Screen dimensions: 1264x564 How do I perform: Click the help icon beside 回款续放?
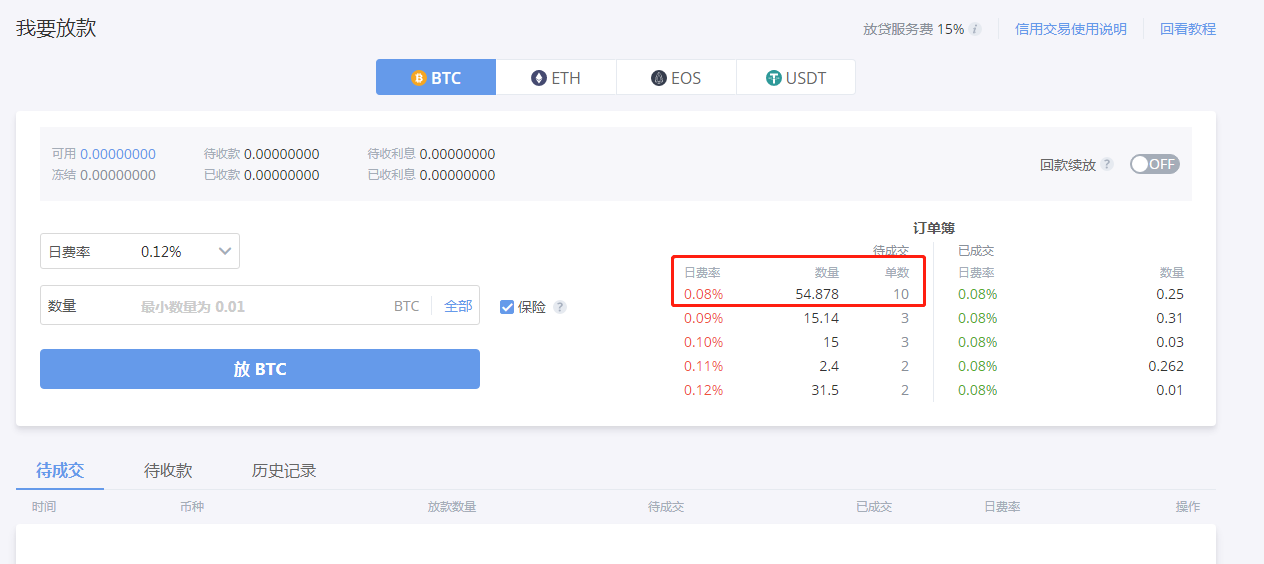click(x=1107, y=164)
